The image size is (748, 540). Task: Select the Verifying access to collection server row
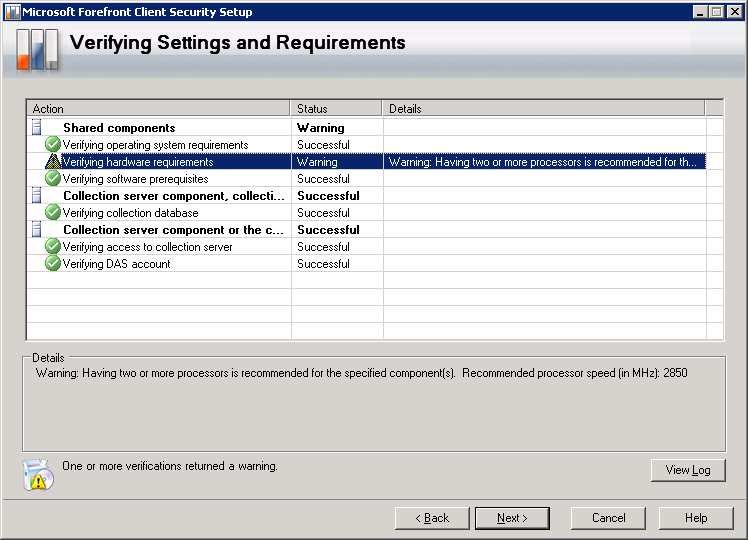coord(366,247)
